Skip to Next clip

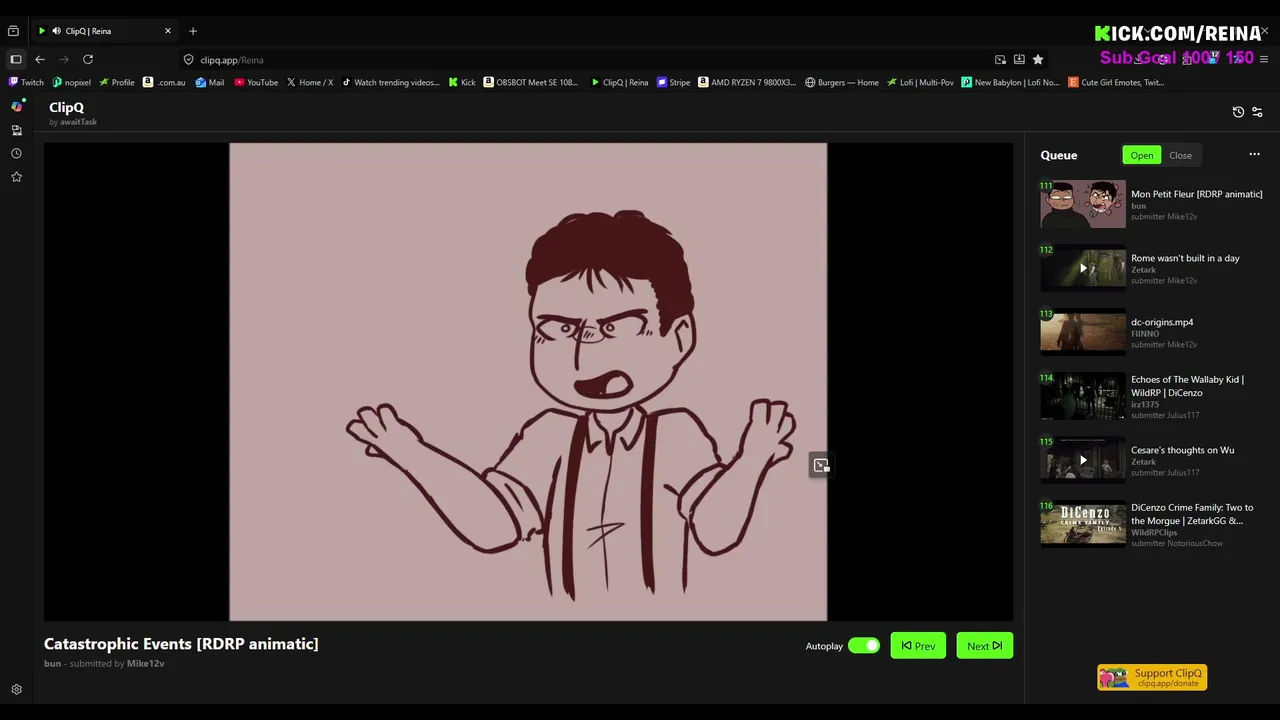click(x=984, y=646)
